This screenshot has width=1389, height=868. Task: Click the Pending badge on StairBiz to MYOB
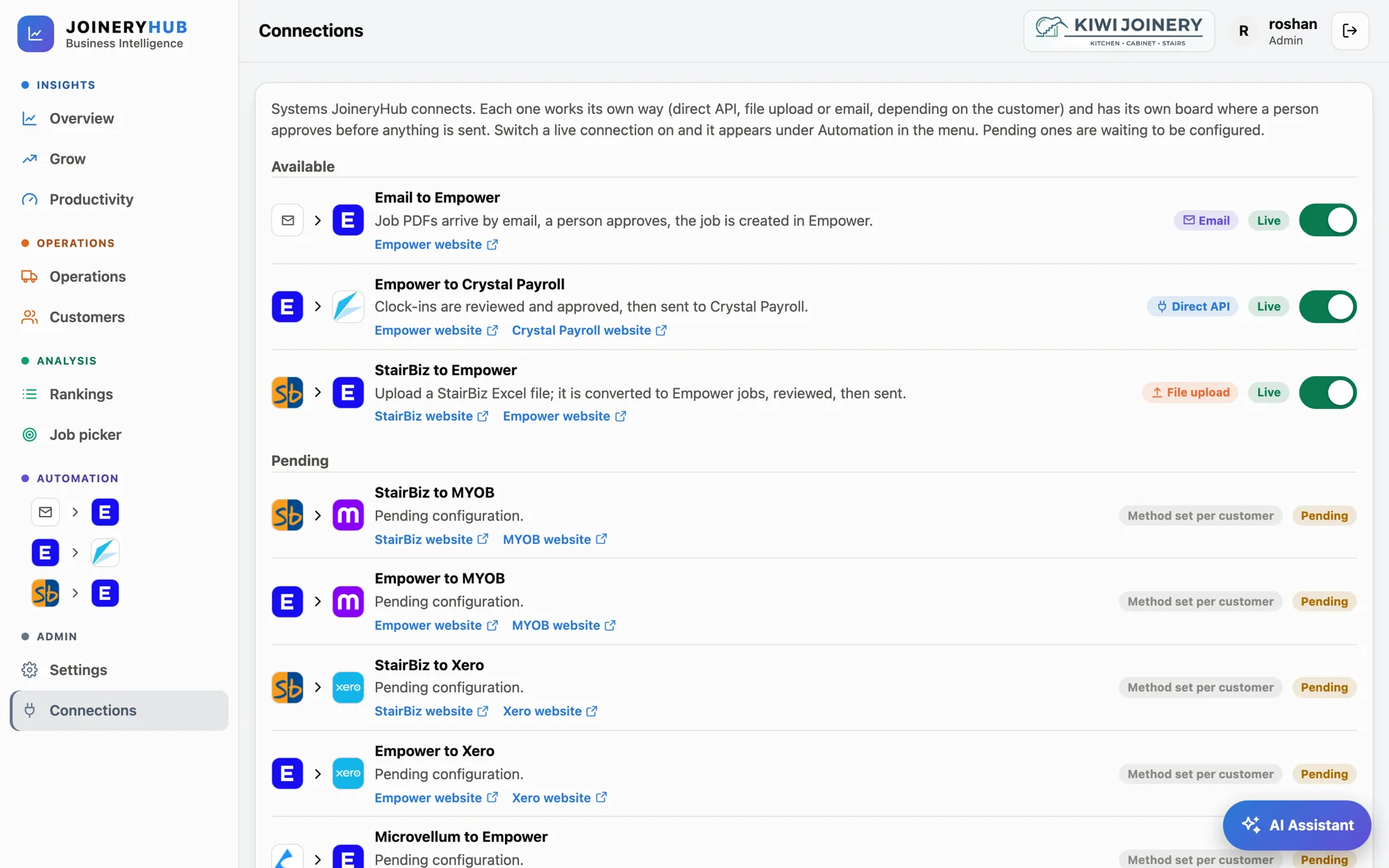(x=1324, y=515)
